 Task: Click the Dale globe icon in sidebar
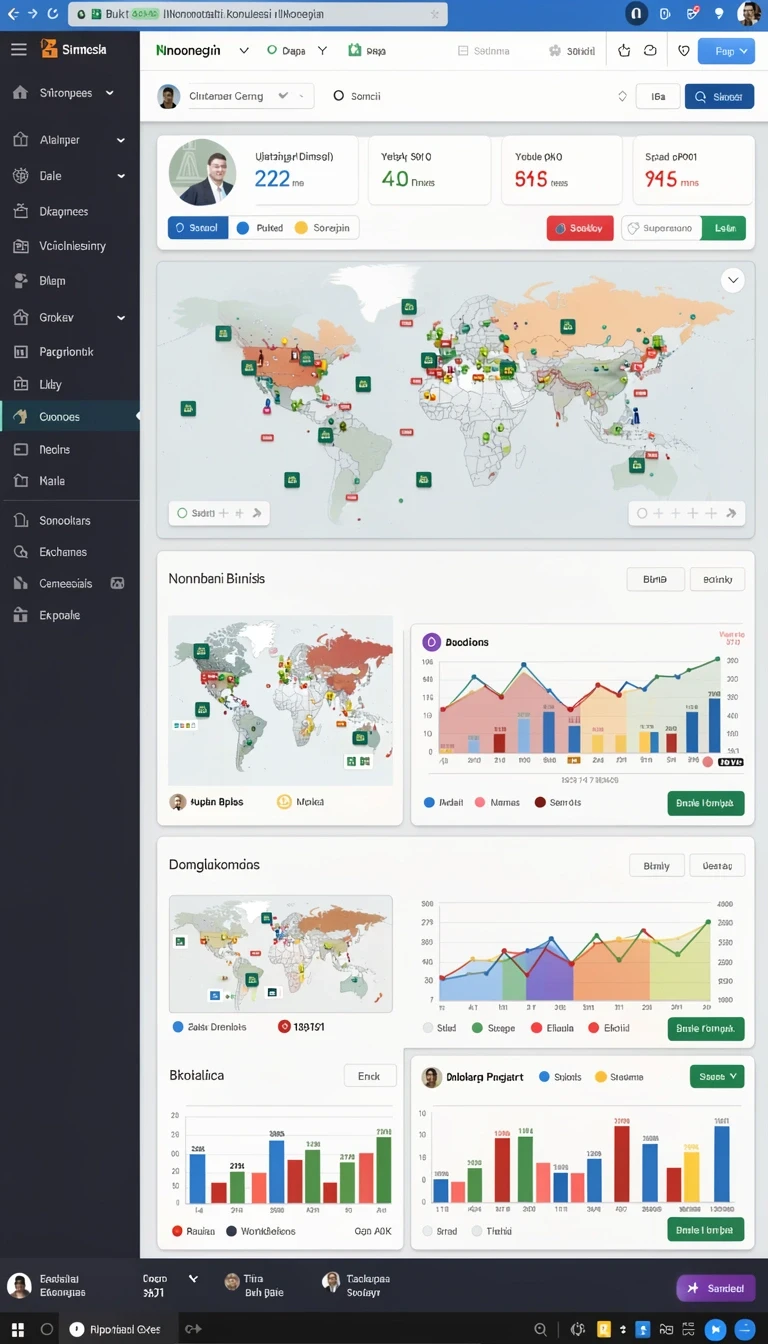pyautogui.click(x=20, y=176)
